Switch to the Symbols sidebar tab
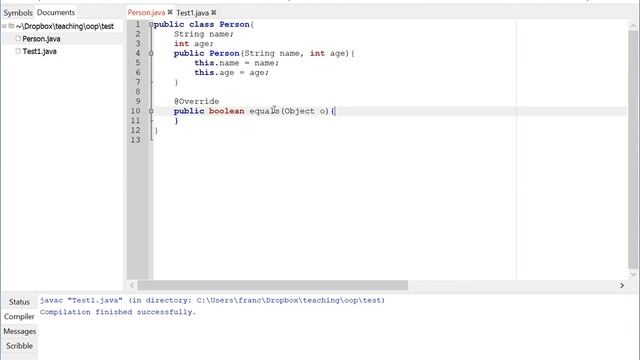 tap(18, 13)
